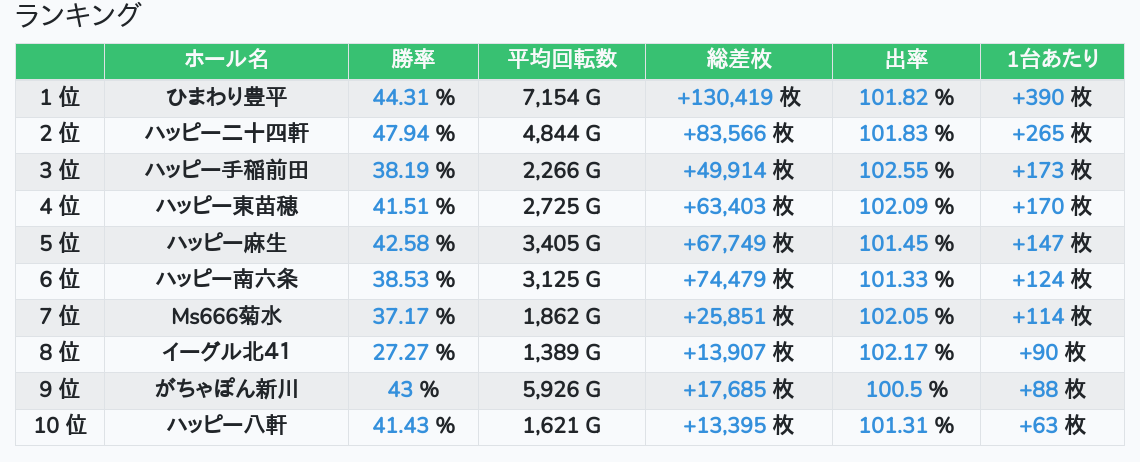Open the イーグル北41 hall entry
Viewport: 1140px width, 462px height.
tap(227, 353)
